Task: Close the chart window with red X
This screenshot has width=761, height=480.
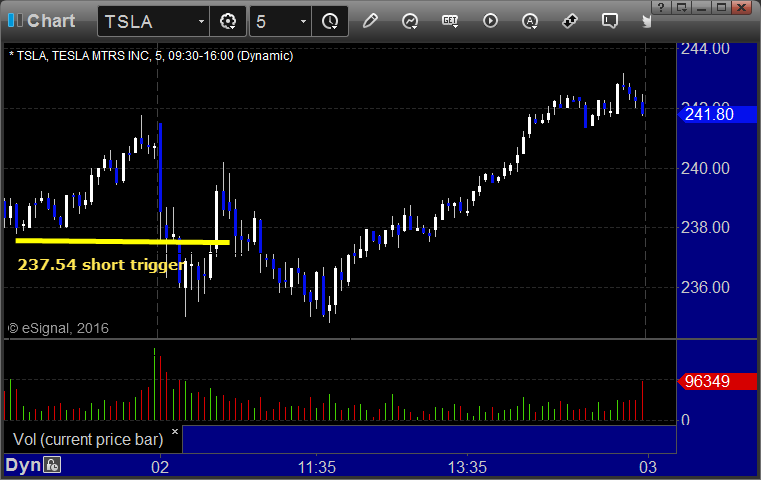Action: coord(742,7)
